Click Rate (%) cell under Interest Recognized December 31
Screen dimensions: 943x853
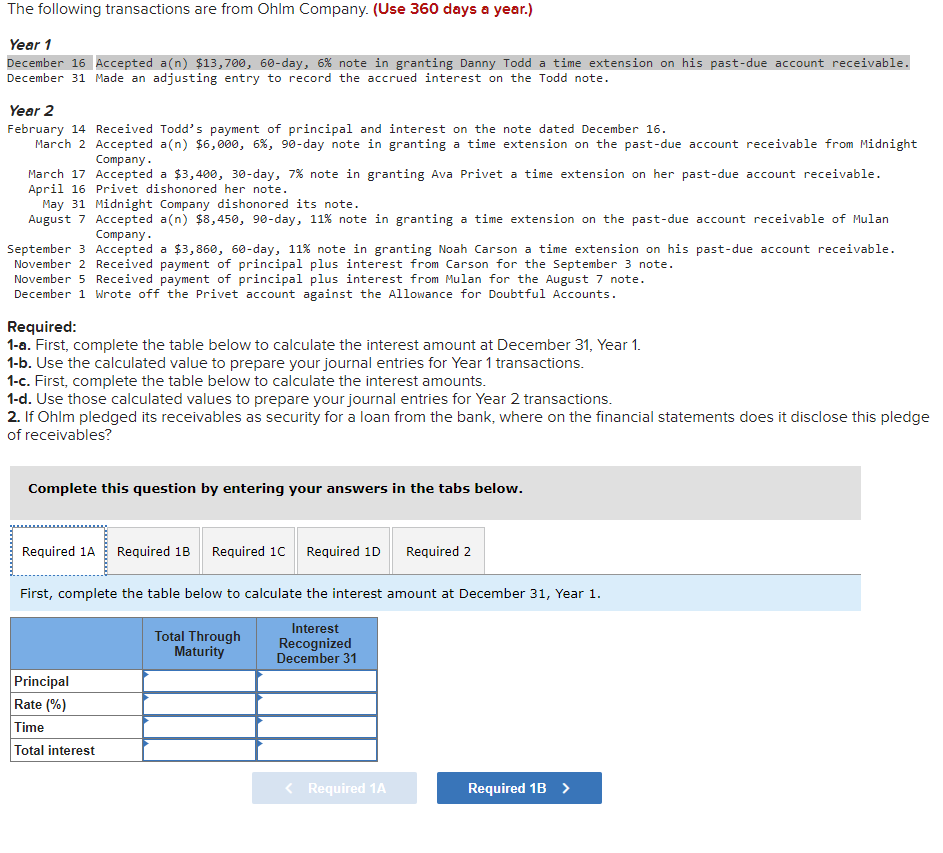point(317,704)
